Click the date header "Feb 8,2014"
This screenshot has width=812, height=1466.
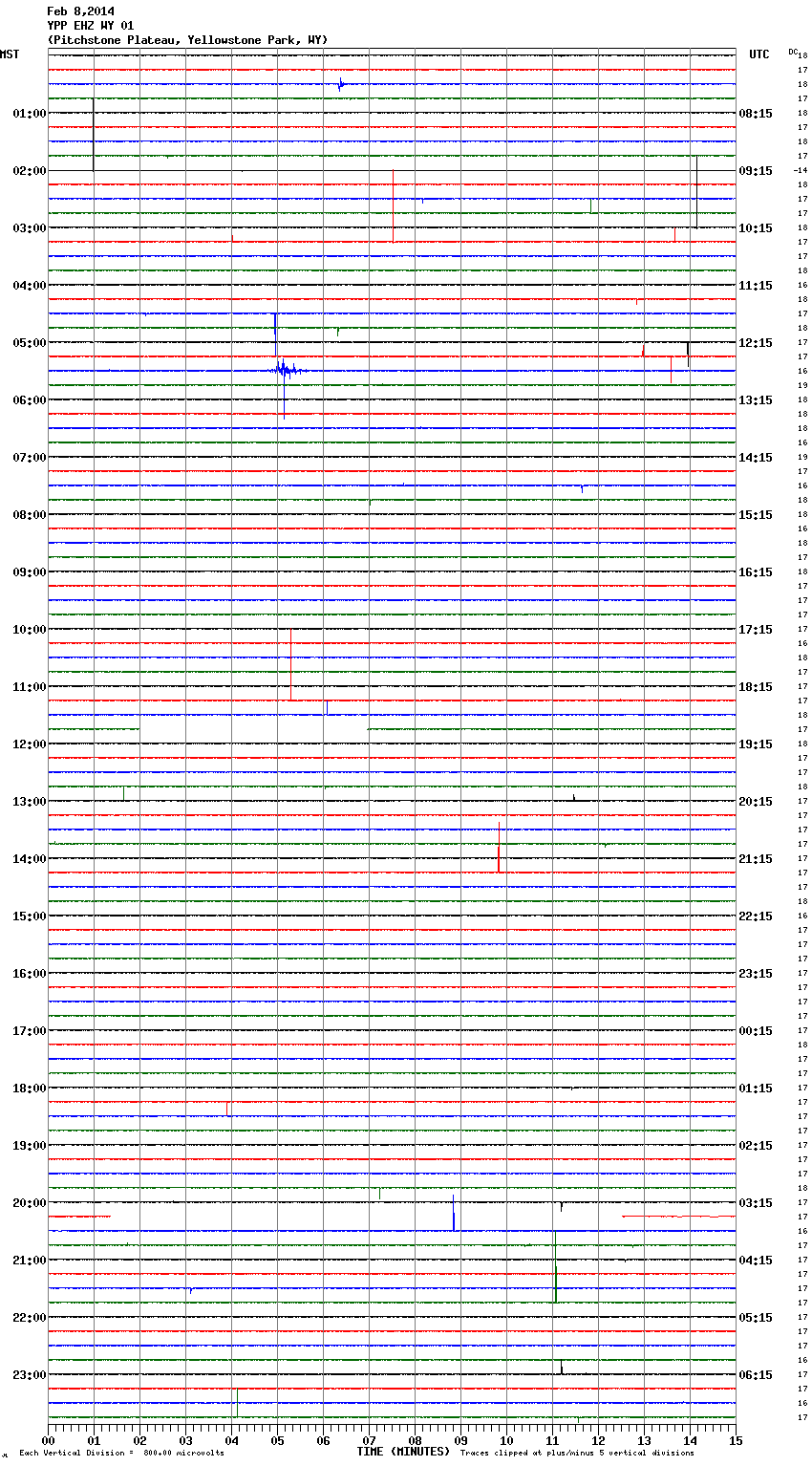(80, 11)
